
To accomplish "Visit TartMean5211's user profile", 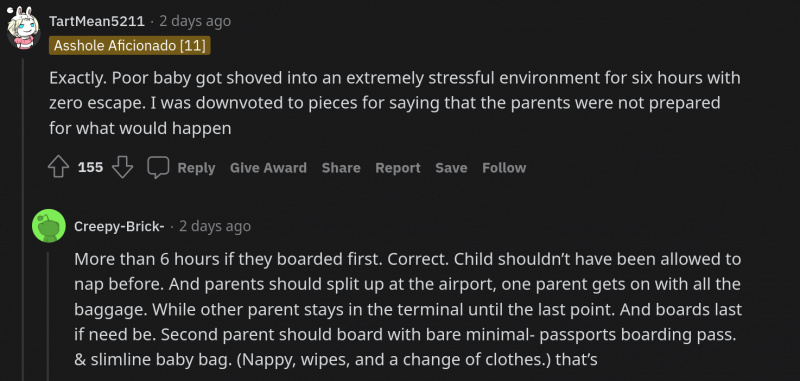I will [97, 21].
